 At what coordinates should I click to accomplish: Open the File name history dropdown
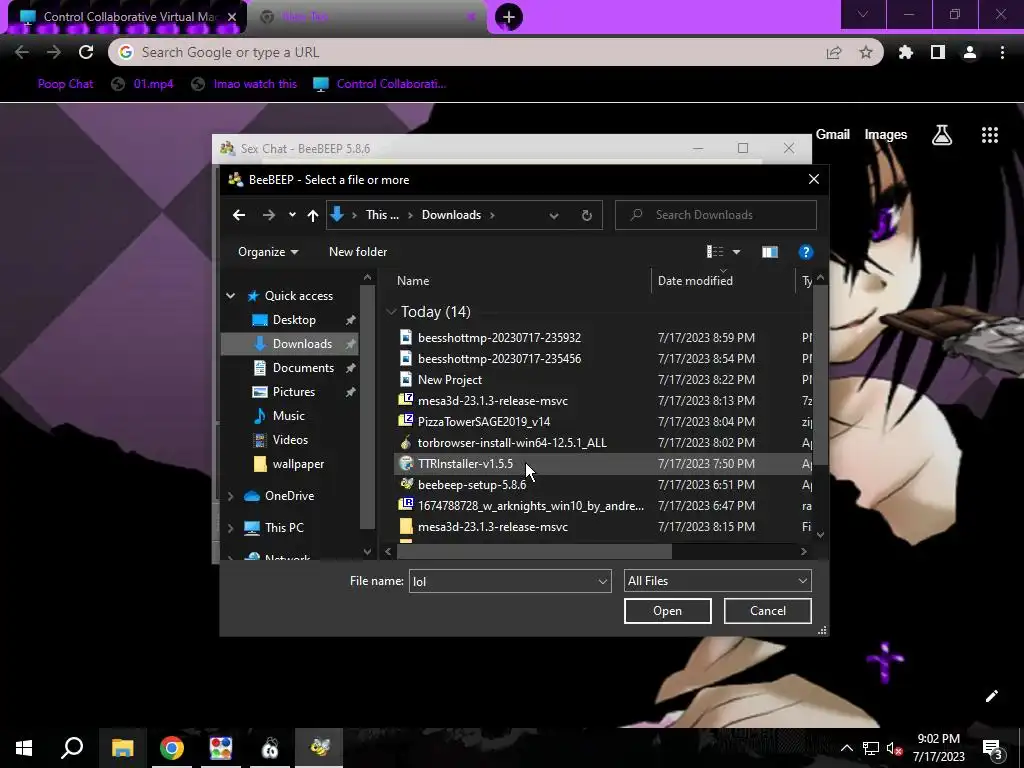tap(602, 581)
